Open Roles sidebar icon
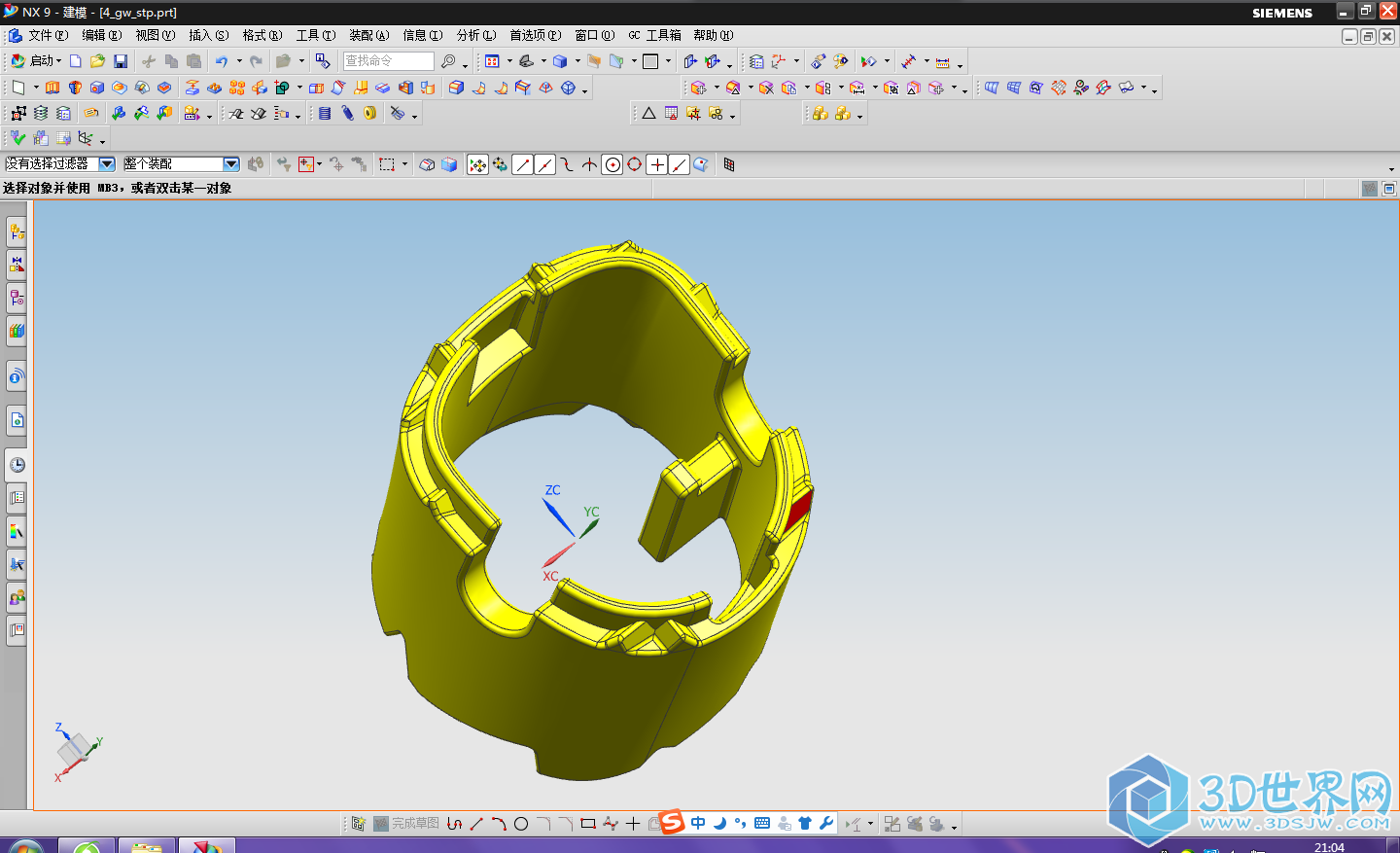This screenshot has height=853, width=1400. (17, 597)
